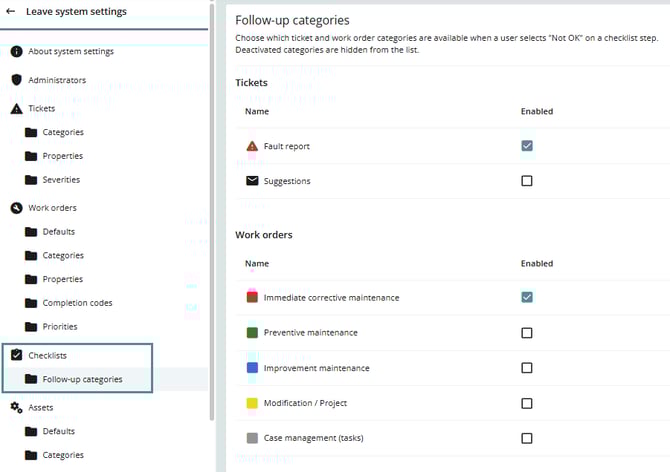Click the gear icon next to Assets
670x472 pixels.
coord(16,408)
